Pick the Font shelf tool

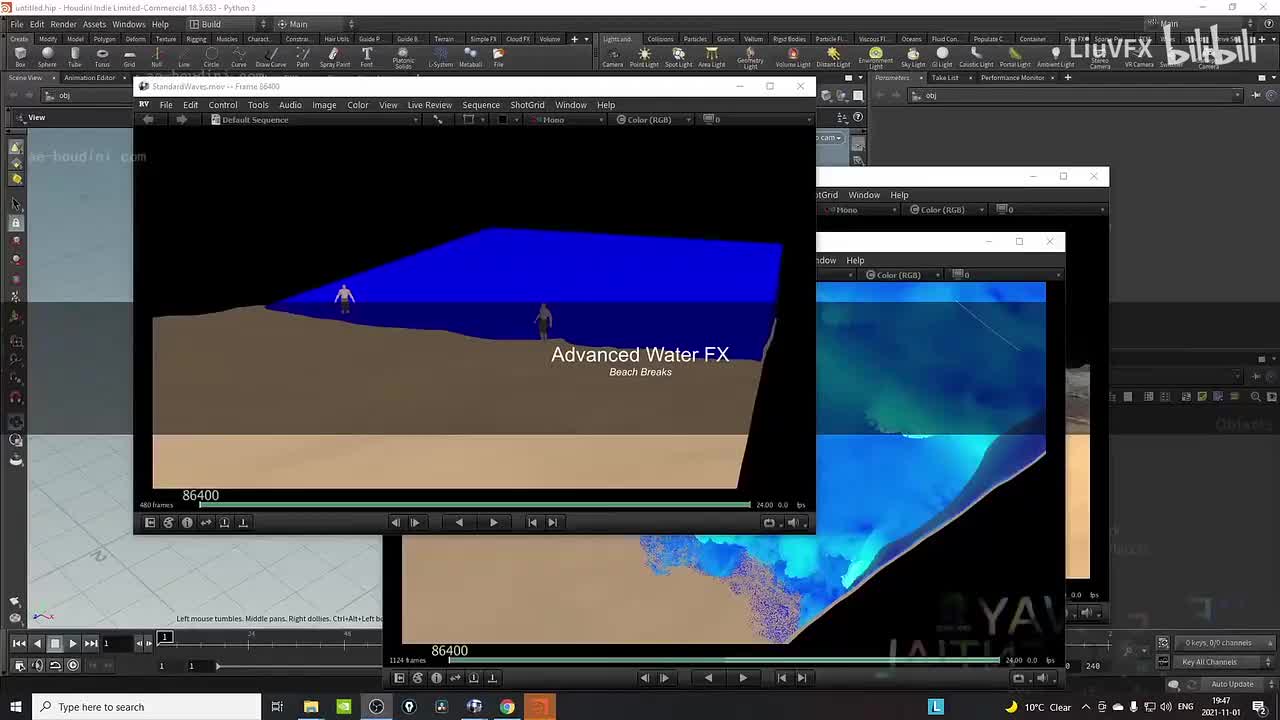click(x=367, y=57)
